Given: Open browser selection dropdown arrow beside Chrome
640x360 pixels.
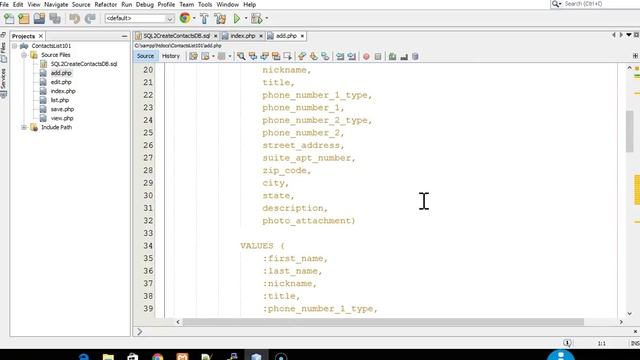Looking at the screenshot, I should [194, 18].
